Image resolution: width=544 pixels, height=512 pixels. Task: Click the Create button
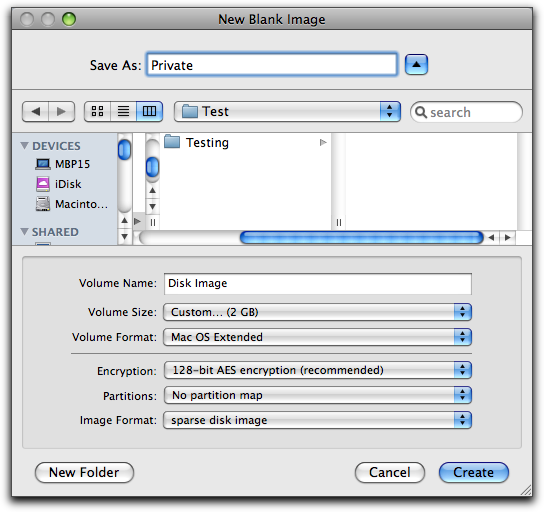click(x=474, y=472)
